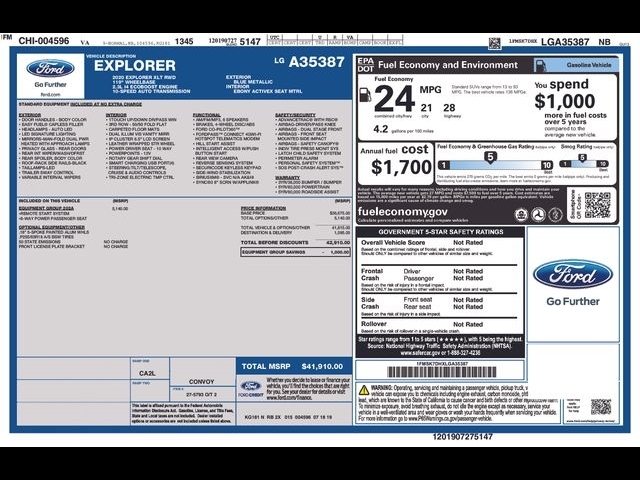Click the Smartphone QR code in fuel panel
This screenshot has height=480, width=640.
(596, 207)
